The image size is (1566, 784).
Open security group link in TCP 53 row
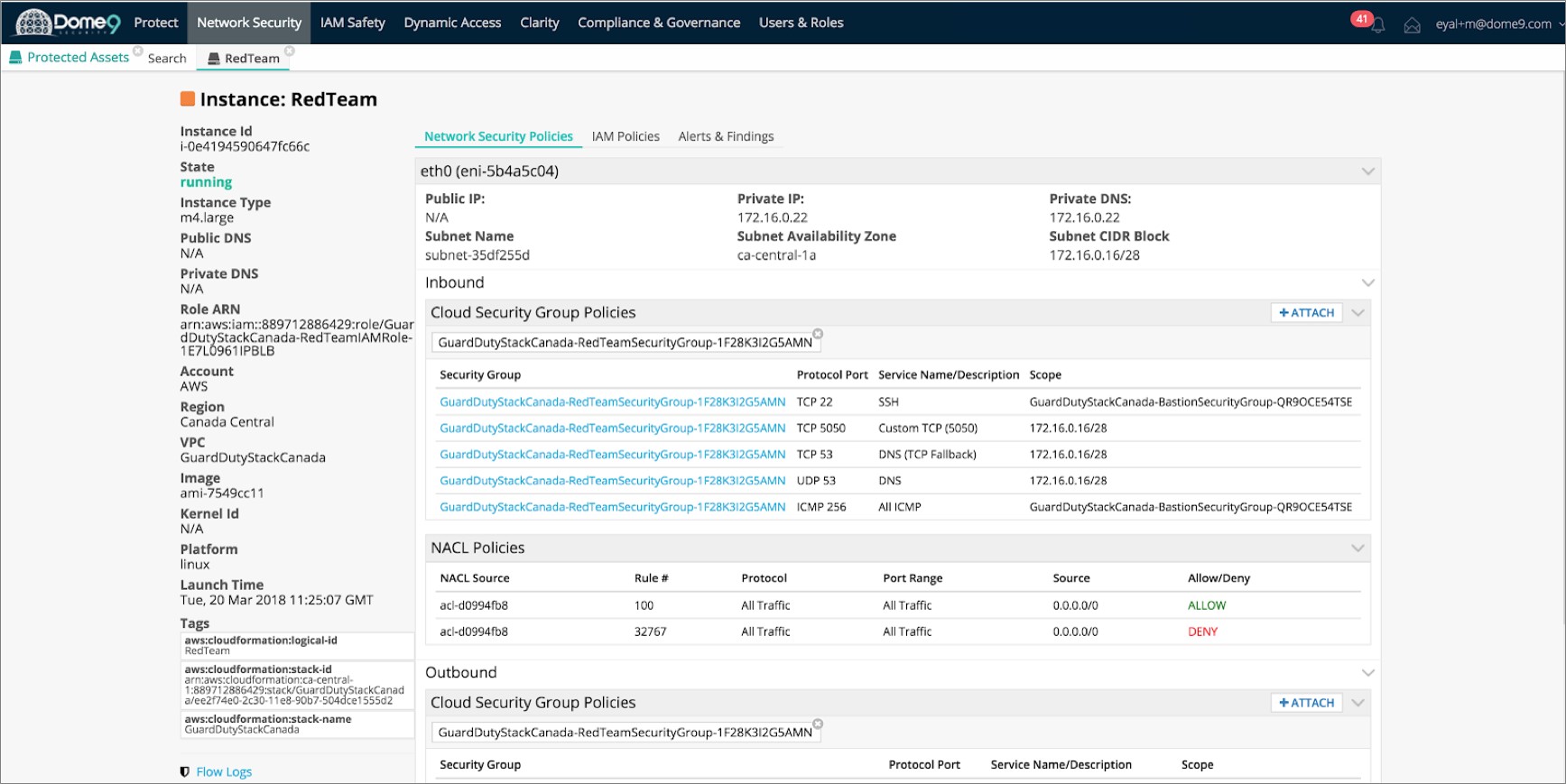[612, 455]
